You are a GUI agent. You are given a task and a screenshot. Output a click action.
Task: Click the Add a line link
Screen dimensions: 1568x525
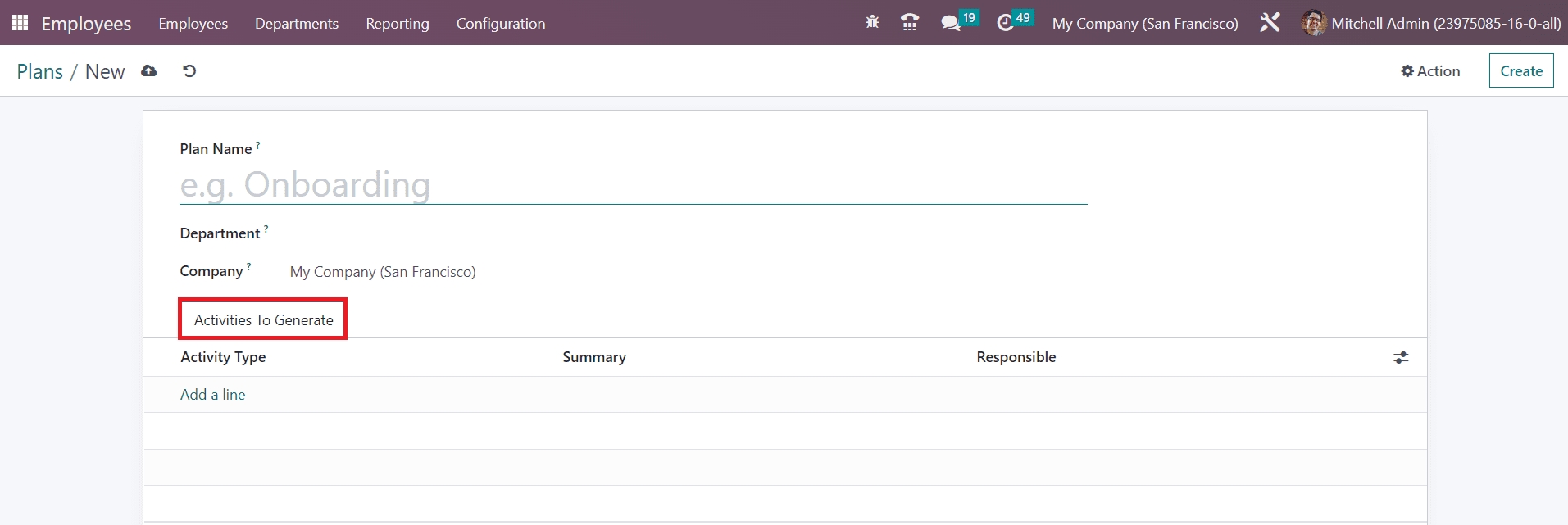coord(212,395)
